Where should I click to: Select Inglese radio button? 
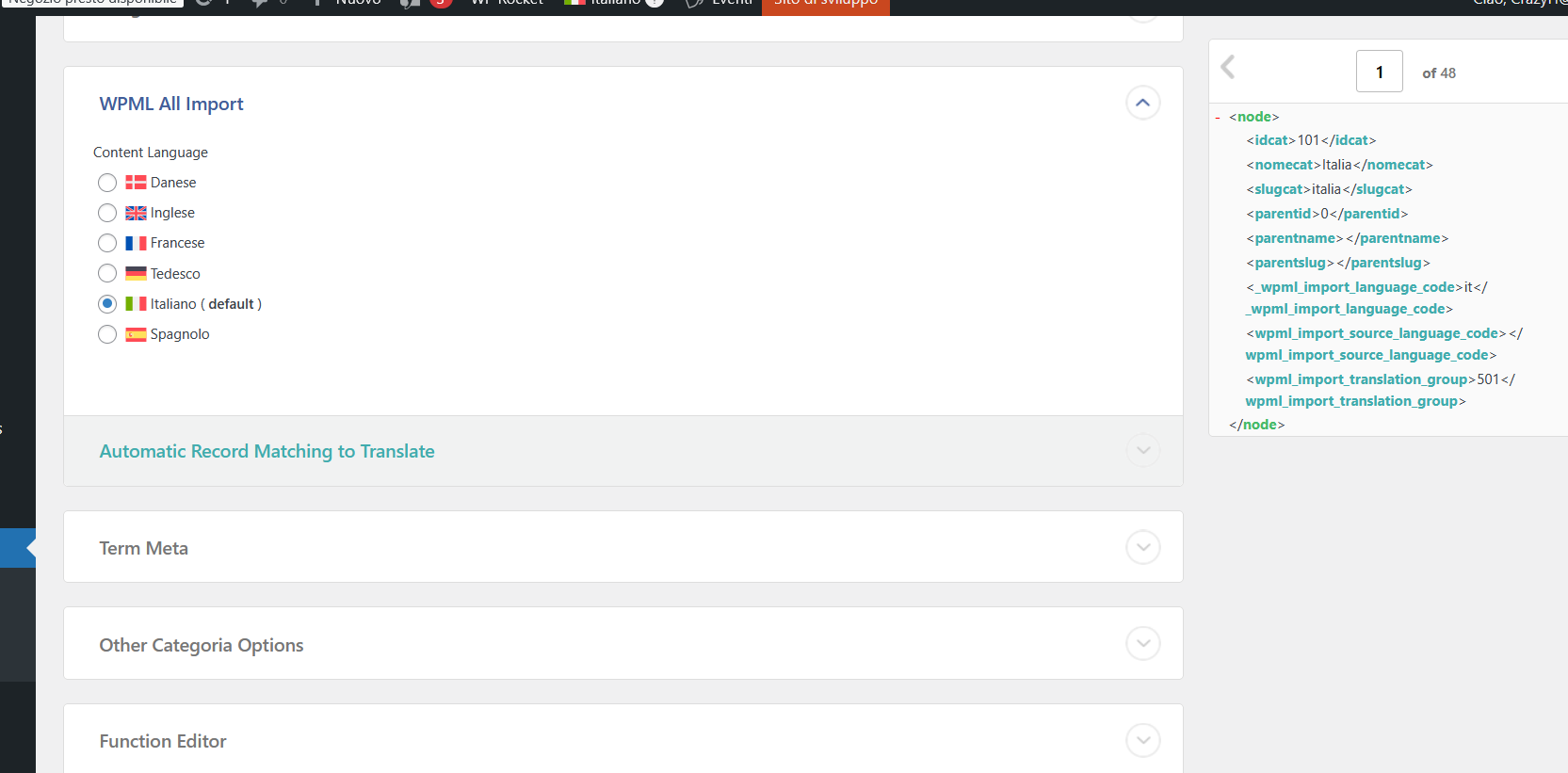pos(107,213)
